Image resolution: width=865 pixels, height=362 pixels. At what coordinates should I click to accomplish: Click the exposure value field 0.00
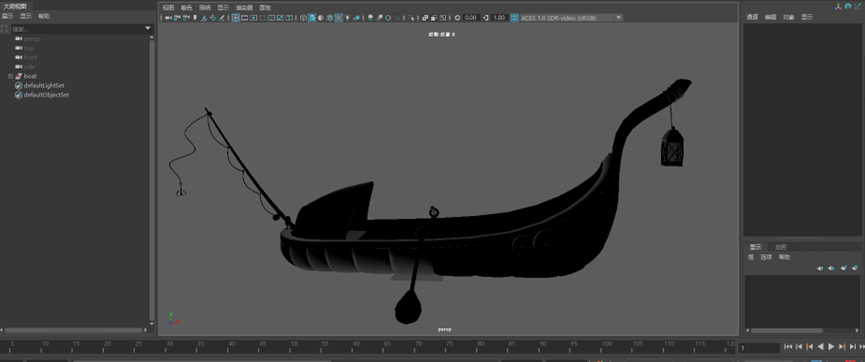tap(472, 18)
